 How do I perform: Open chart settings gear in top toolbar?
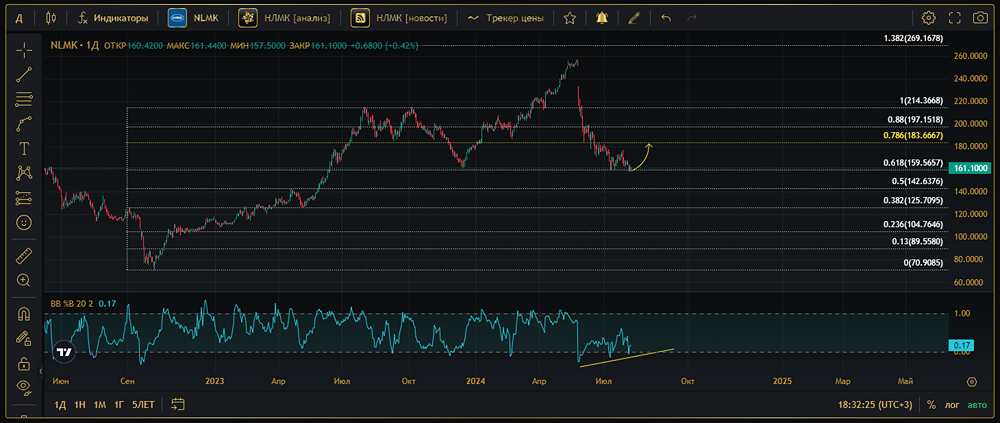[x=929, y=18]
